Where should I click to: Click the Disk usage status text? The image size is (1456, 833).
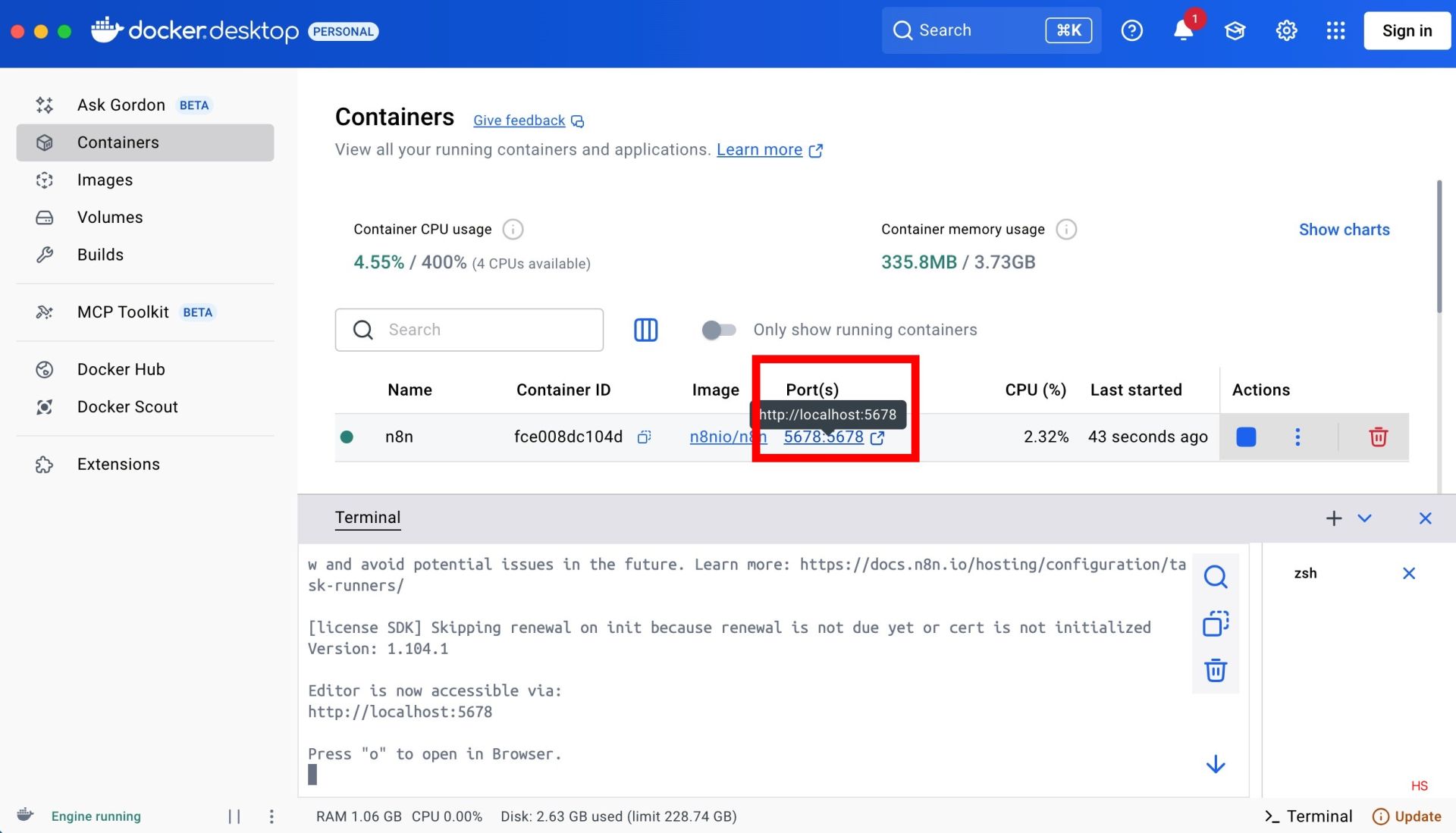(x=618, y=816)
